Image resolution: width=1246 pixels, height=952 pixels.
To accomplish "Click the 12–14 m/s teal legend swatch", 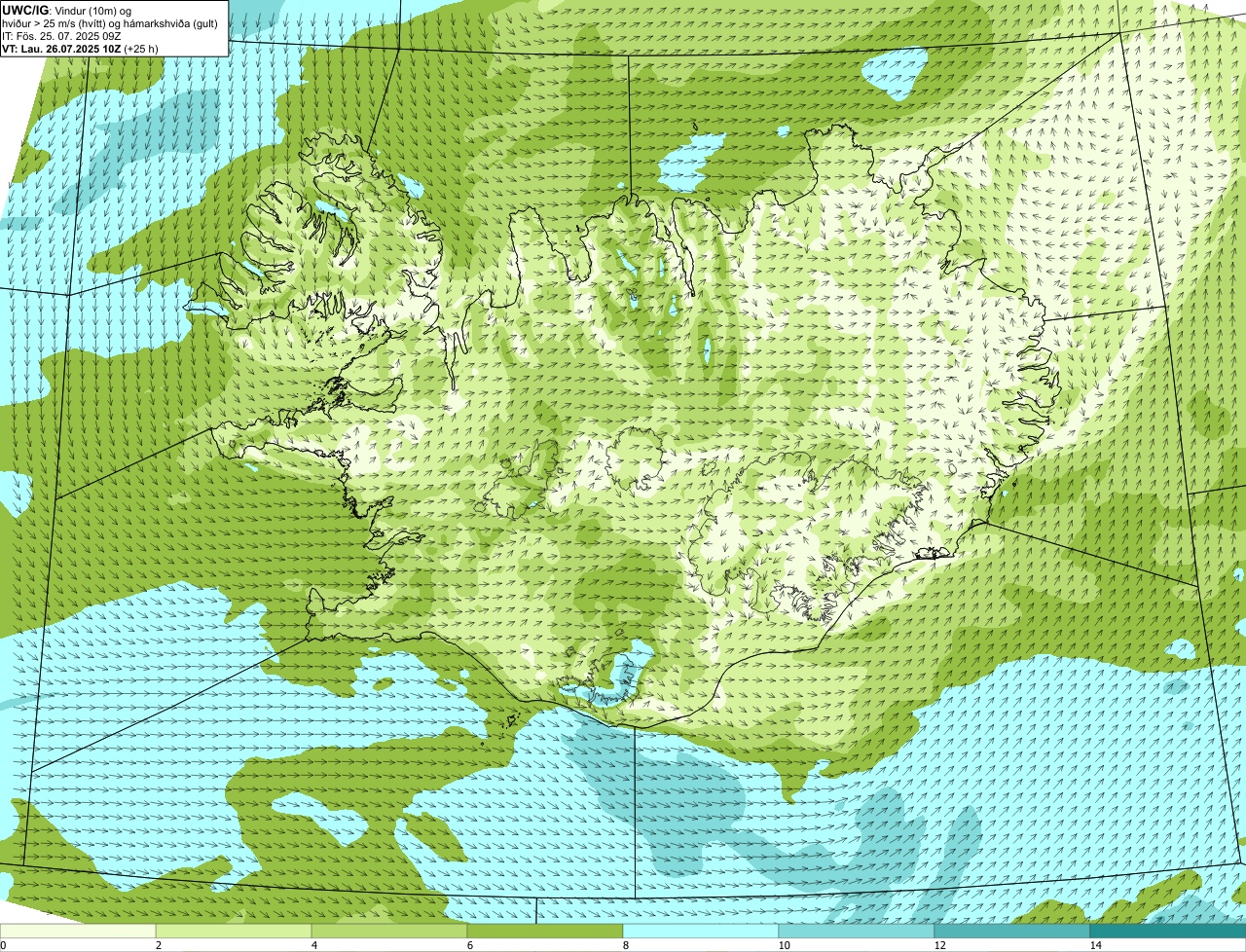I will click(1012, 932).
